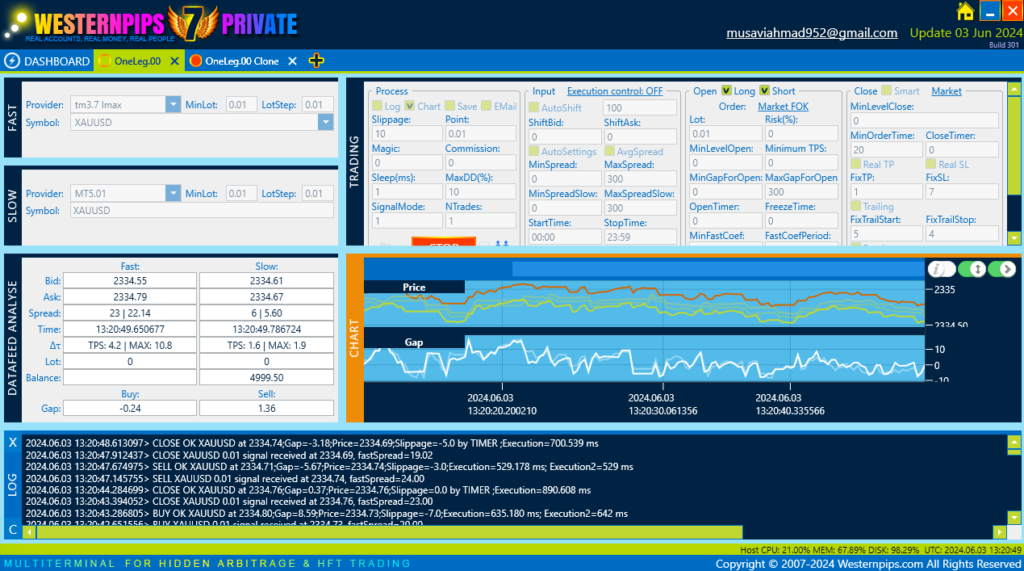Click the yellow plus icon to add tab
This screenshot has width=1024, height=571.
click(x=316, y=61)
